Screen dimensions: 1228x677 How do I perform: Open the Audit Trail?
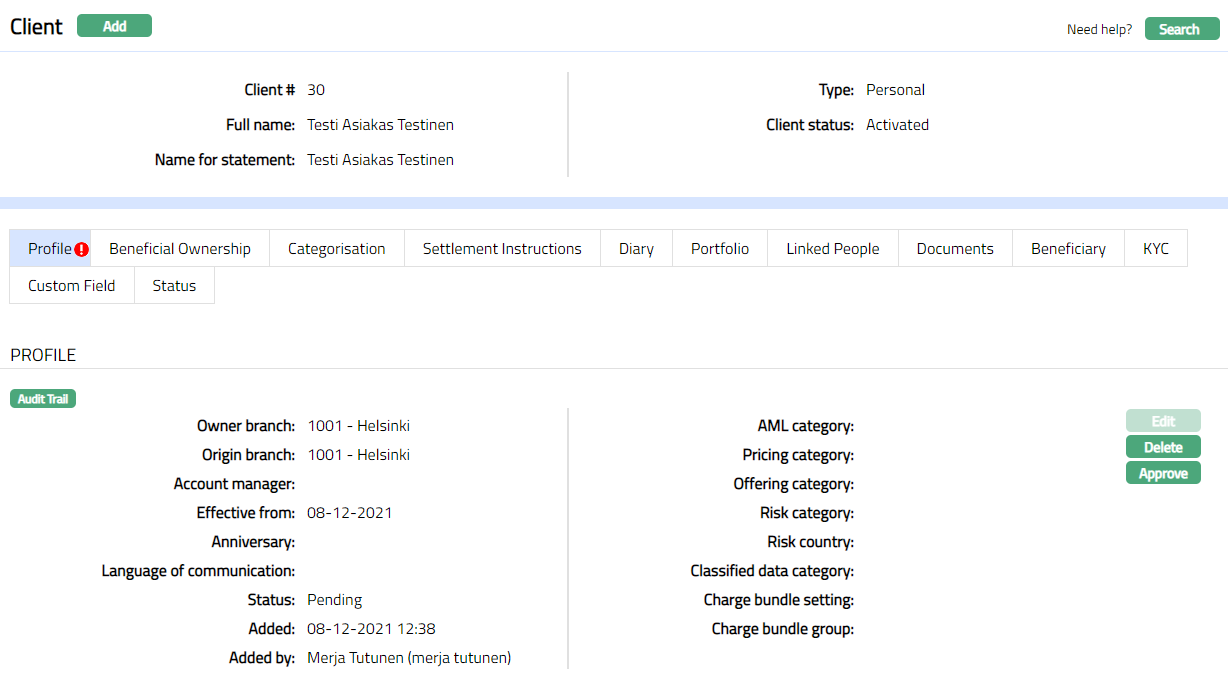(x=43, y=399)
